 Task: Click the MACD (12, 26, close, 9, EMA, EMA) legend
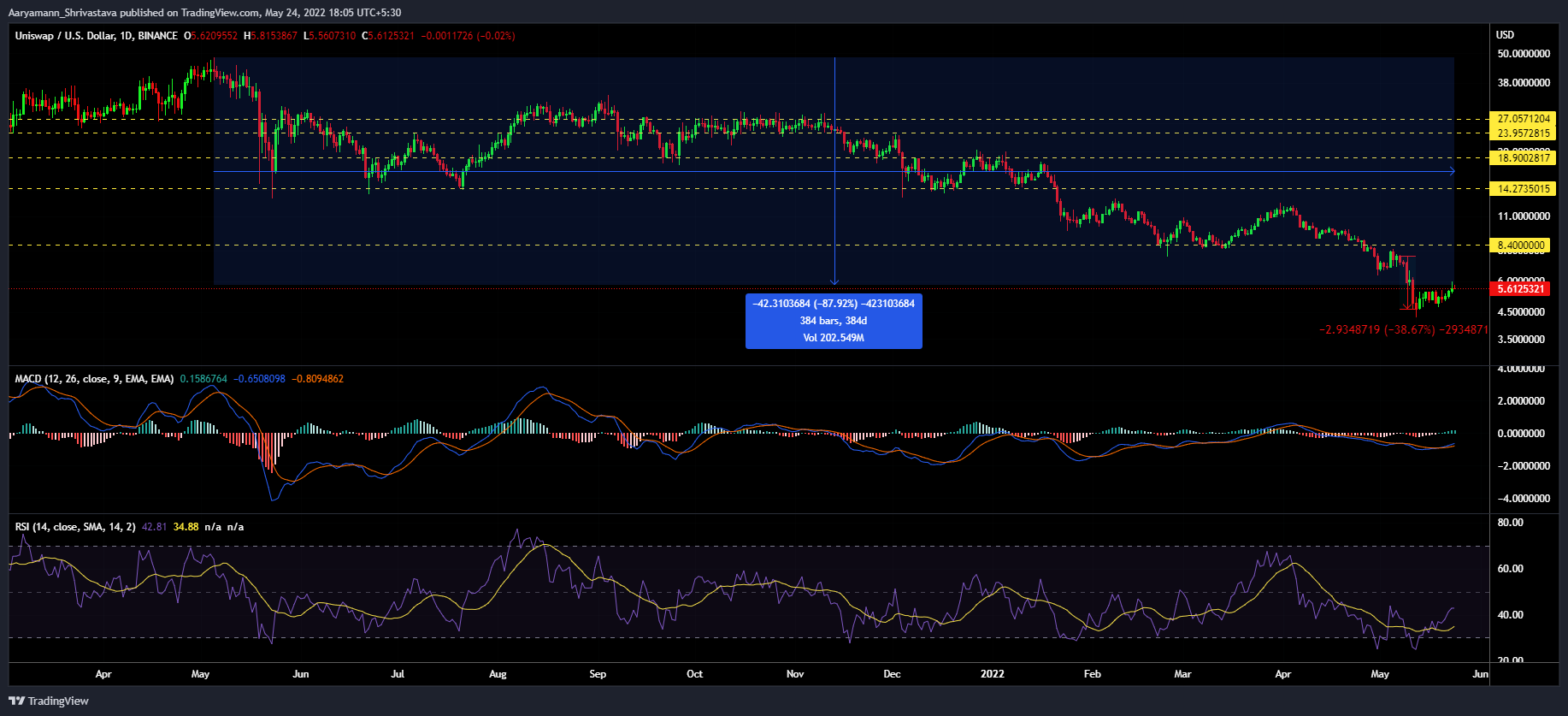tap(94, 379)
